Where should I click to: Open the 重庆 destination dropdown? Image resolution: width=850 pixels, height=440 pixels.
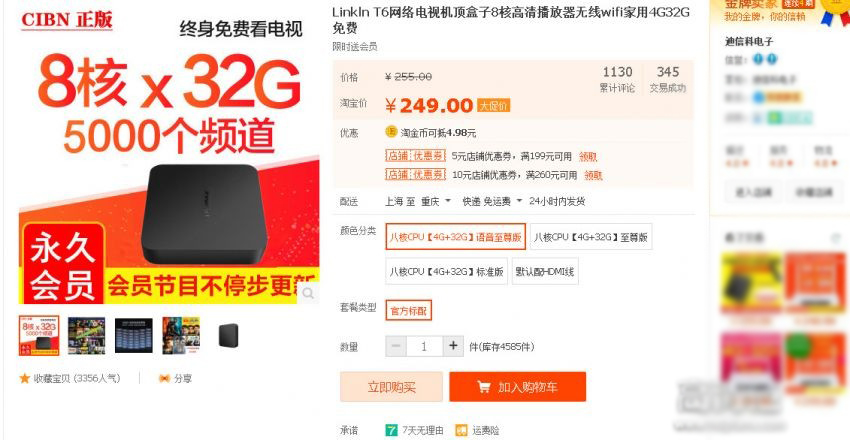pos(436,202)
